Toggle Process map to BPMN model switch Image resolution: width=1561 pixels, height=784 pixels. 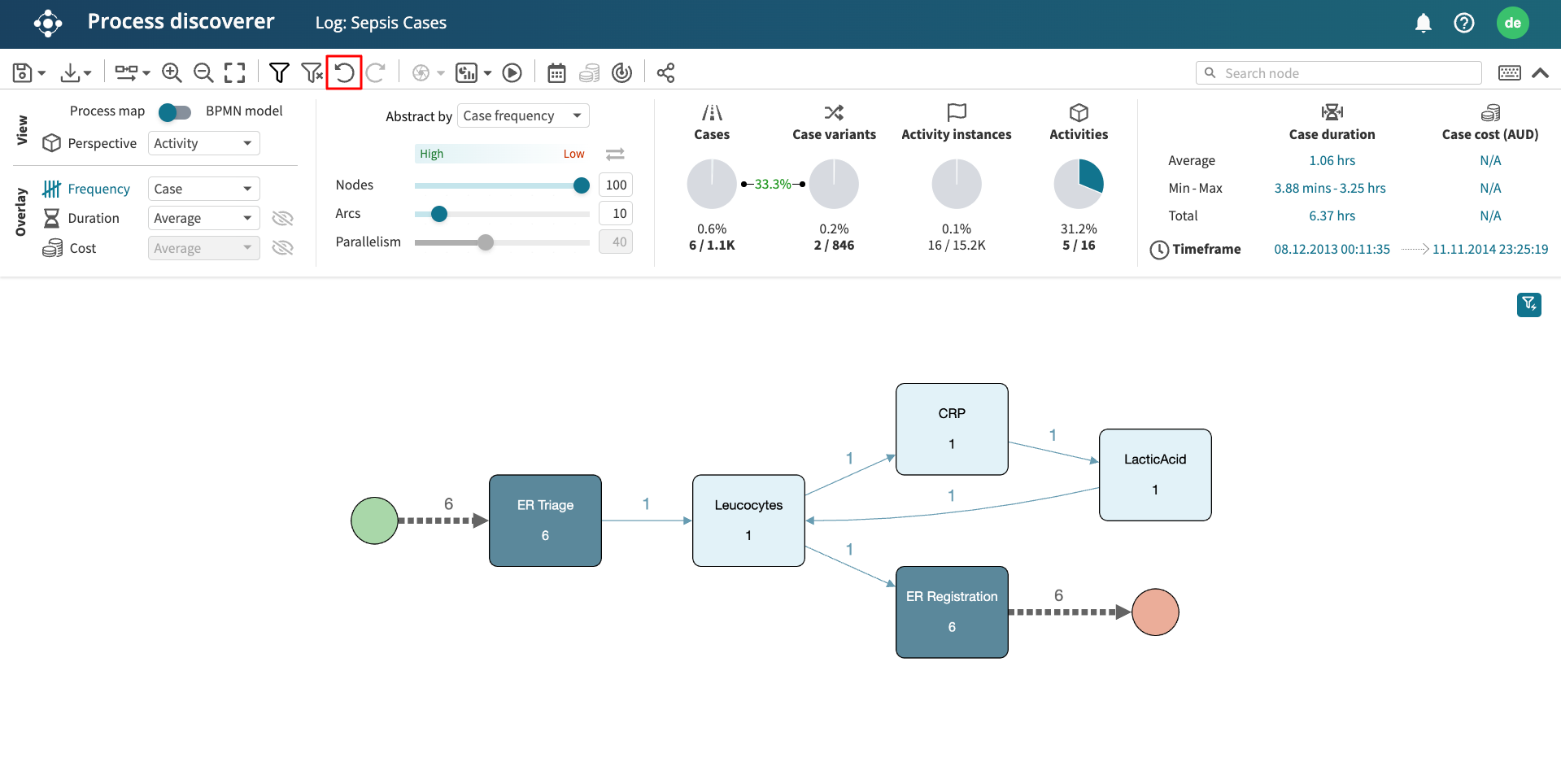click(175, 111)
